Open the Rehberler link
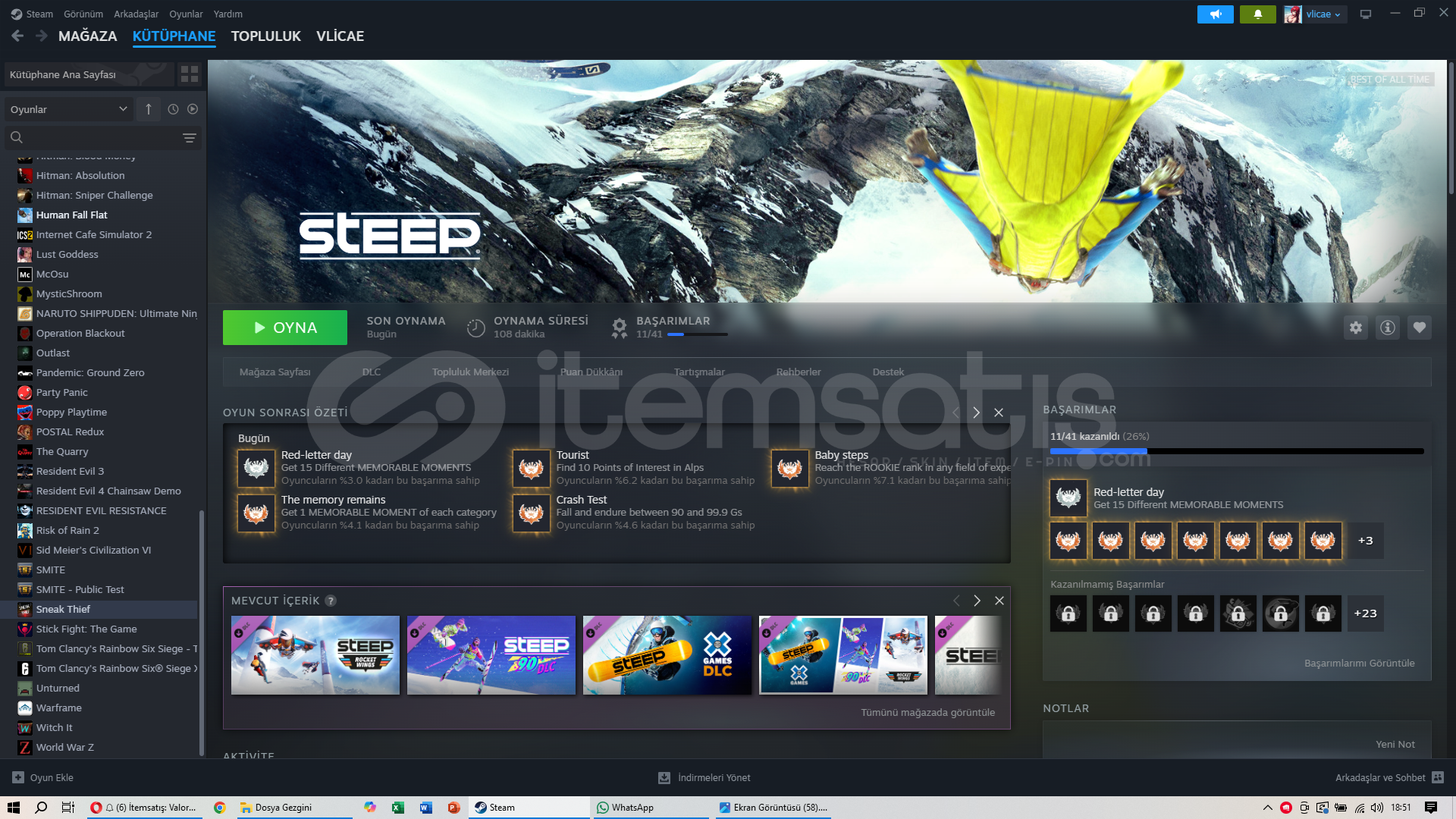The image size is (1456, 819). pos(799,372)
